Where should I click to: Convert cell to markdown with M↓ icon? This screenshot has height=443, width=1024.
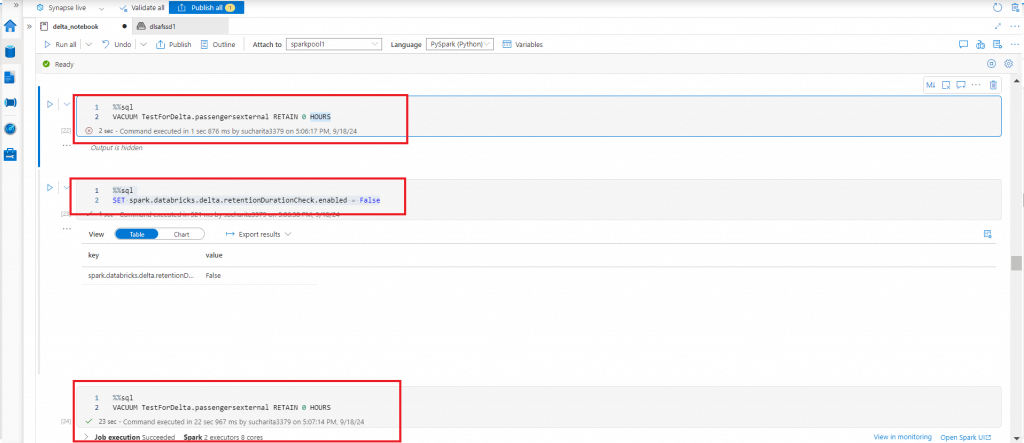point(931,84)
